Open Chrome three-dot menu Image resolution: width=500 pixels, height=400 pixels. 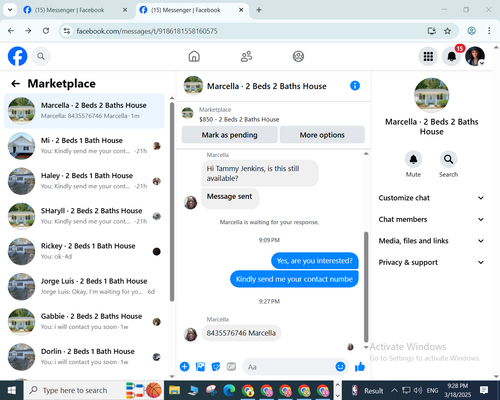pyautogui.click(x=489, y=31)
